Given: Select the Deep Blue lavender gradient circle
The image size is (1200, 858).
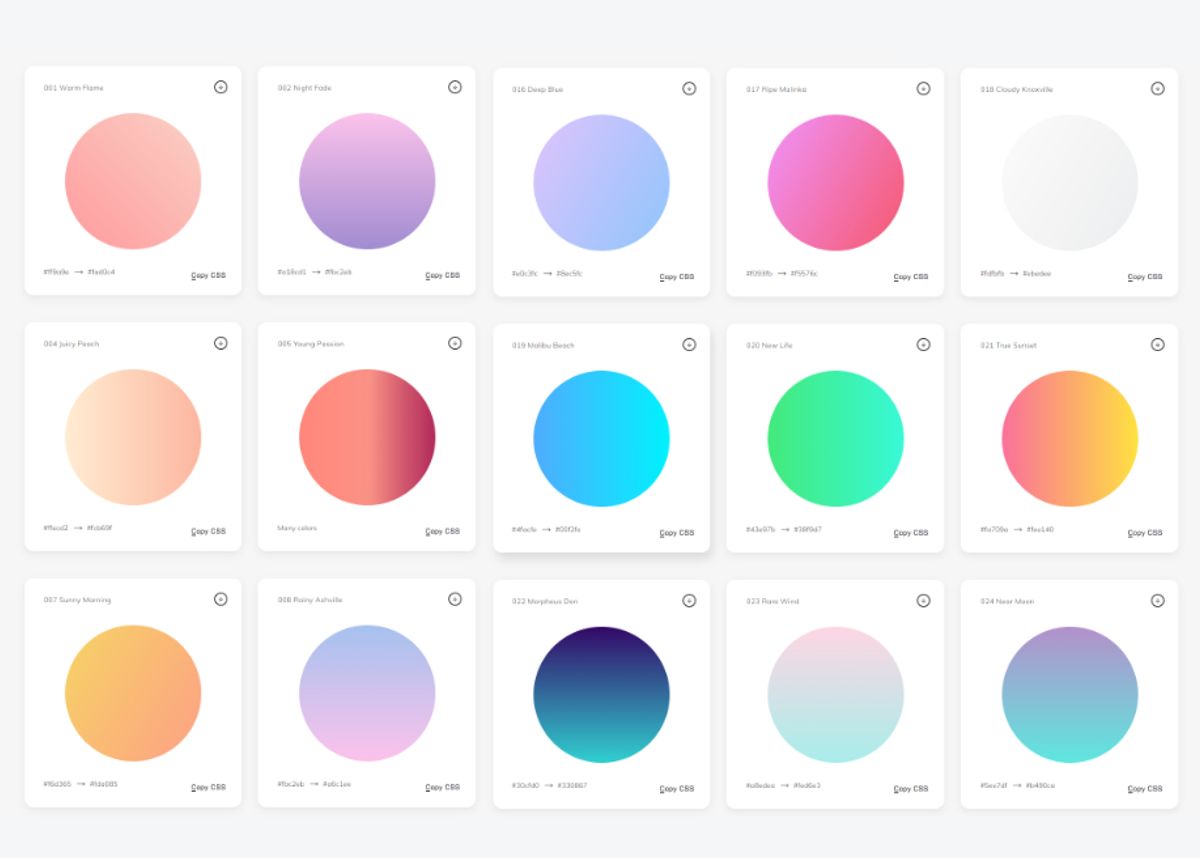Looking at the screenshot, I should tap(601, 183).
